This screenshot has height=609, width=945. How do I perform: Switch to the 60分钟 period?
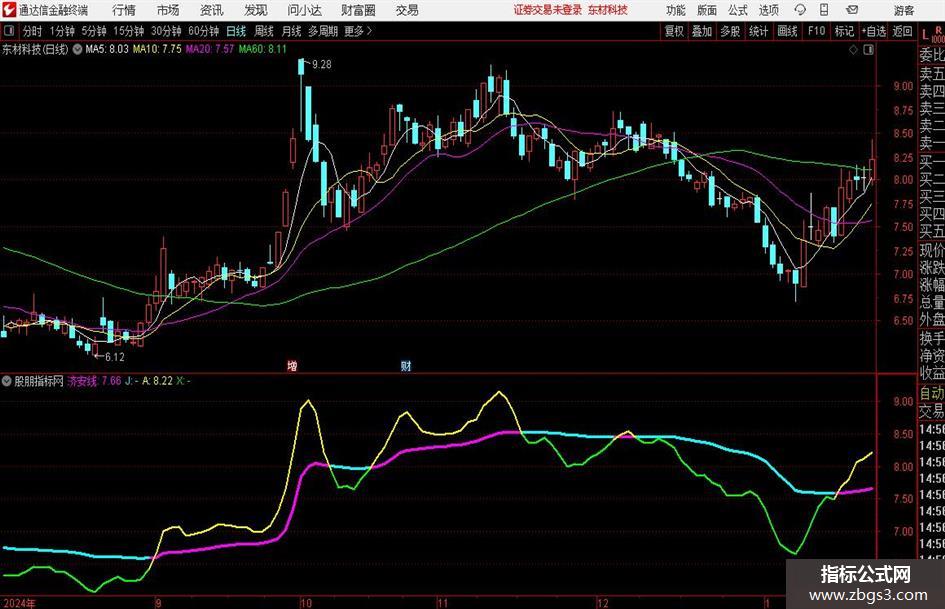pyautogui.click(x=203, y=31)
